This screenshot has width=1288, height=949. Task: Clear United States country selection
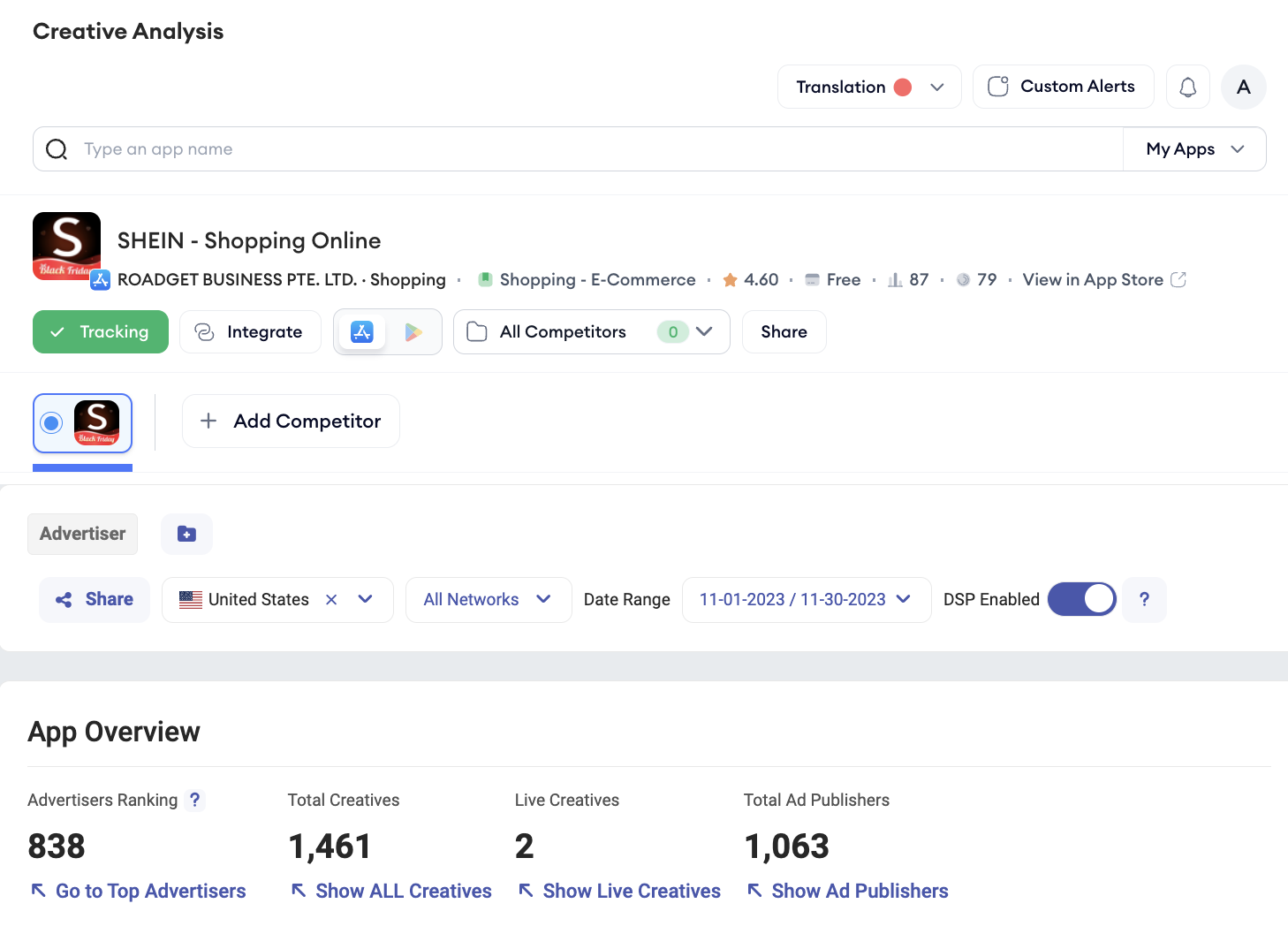pos(331,599)
